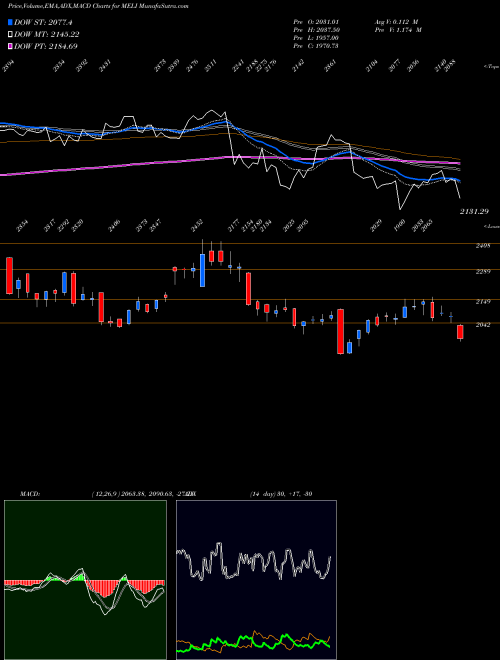Click the tall blue candlestick near 2495
The width and height of the screenshot is (500, 660).
click(202, 270)
